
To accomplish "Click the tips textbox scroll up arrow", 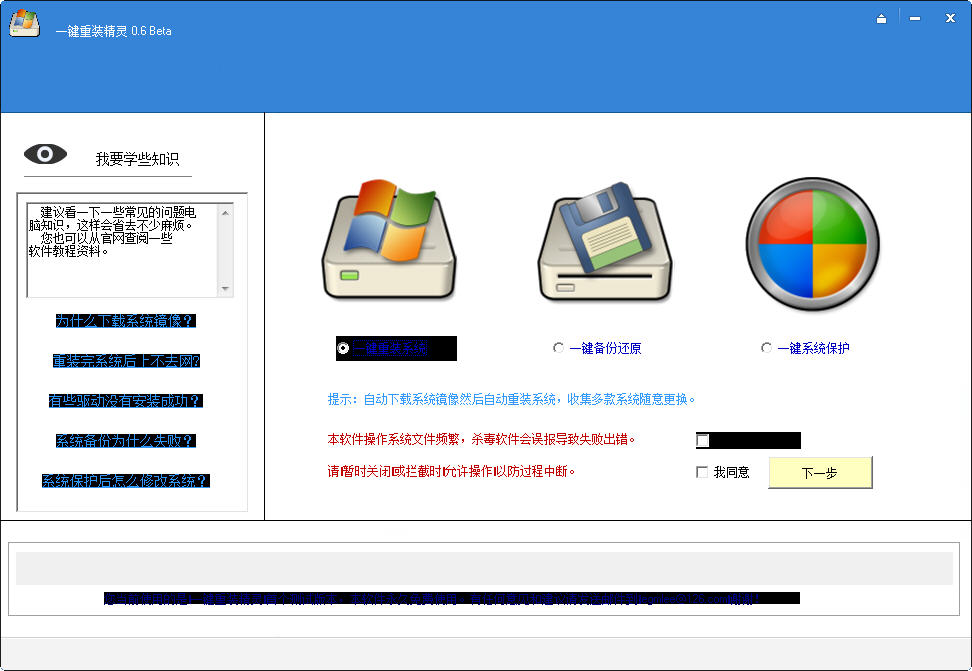I will click(x=226, y=211).
